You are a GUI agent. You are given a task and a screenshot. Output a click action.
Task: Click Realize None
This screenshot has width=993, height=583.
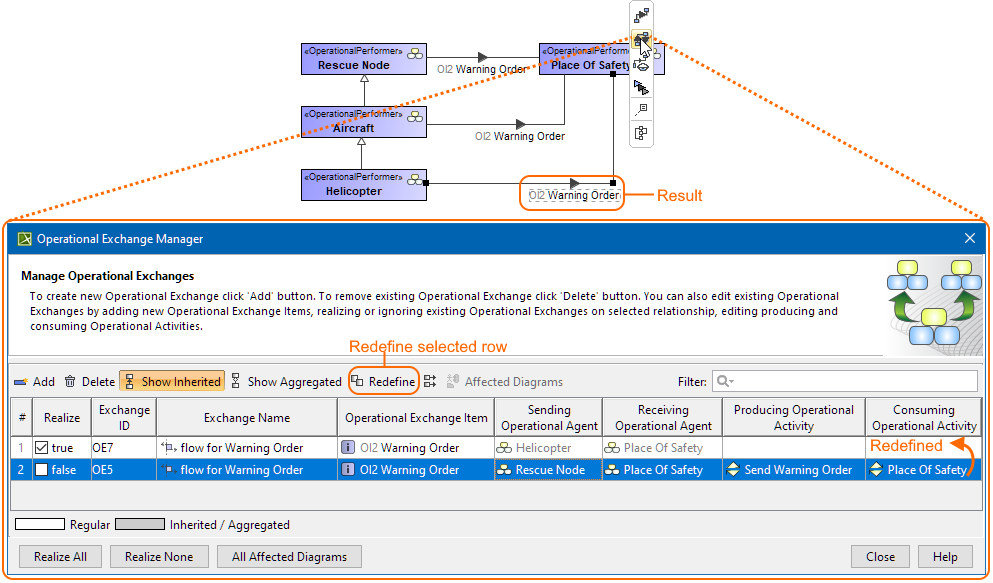[x=159, y=556]
